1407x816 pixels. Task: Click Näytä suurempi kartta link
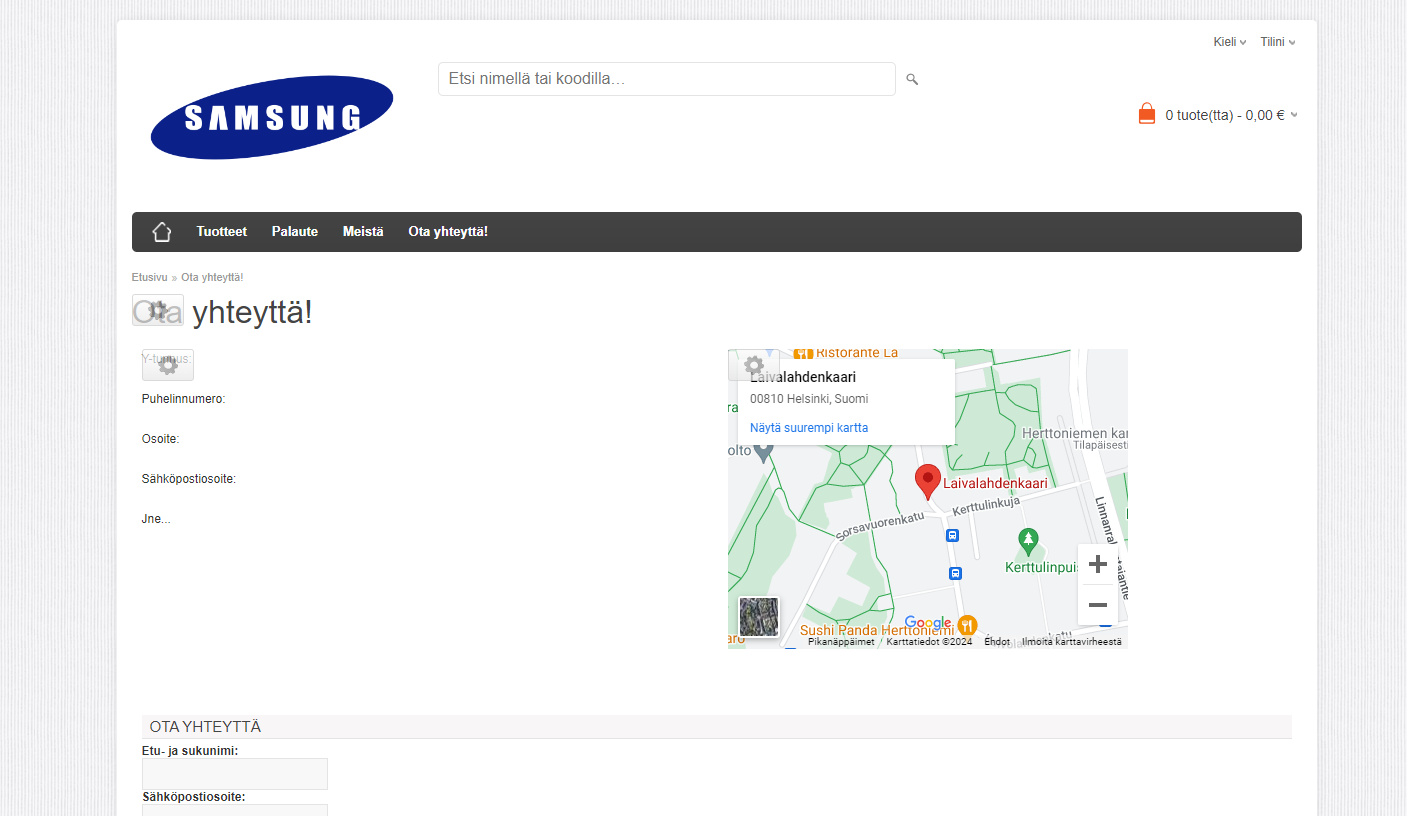coord(809,428)
